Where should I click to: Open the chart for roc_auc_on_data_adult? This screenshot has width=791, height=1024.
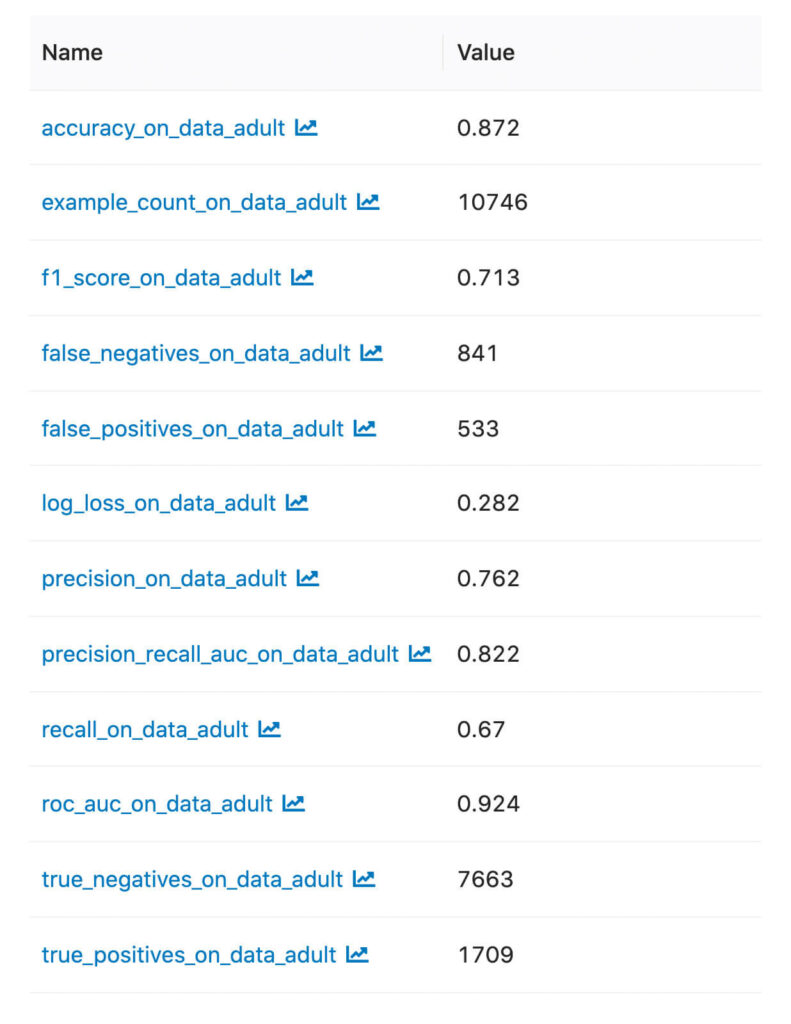[293, 803]
